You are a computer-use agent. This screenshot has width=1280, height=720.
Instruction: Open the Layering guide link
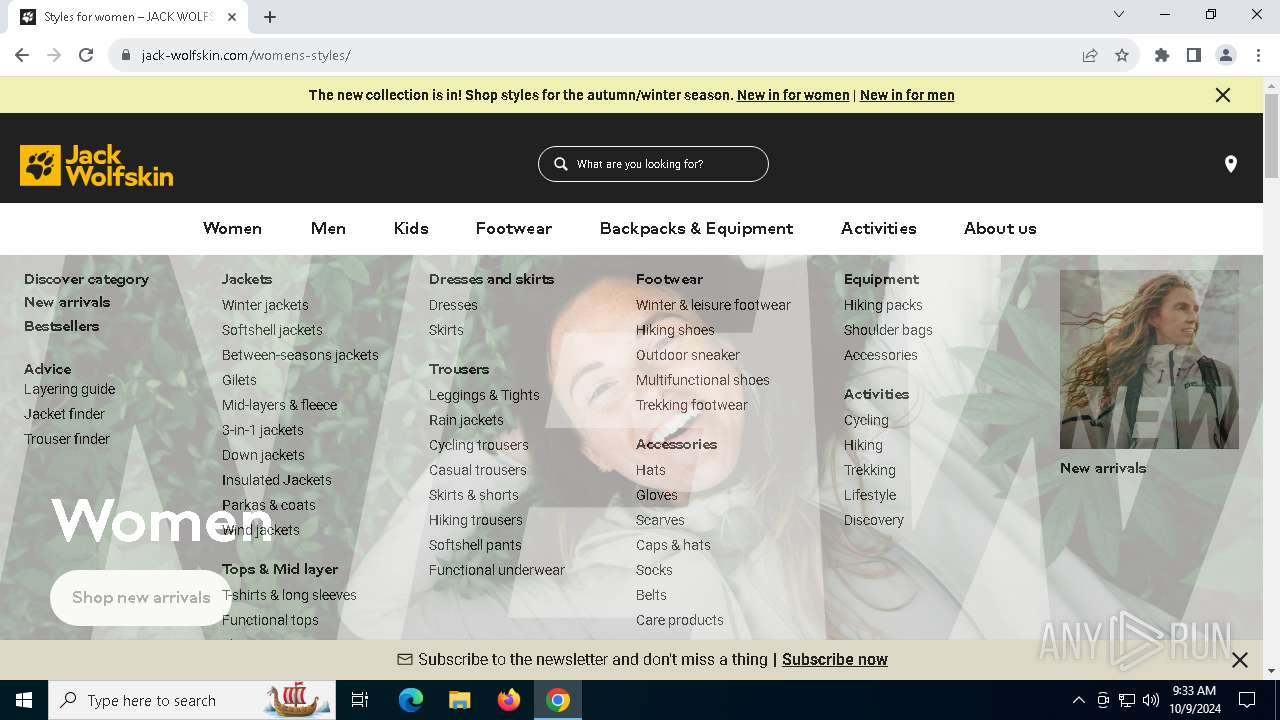(x=69, y=389)
